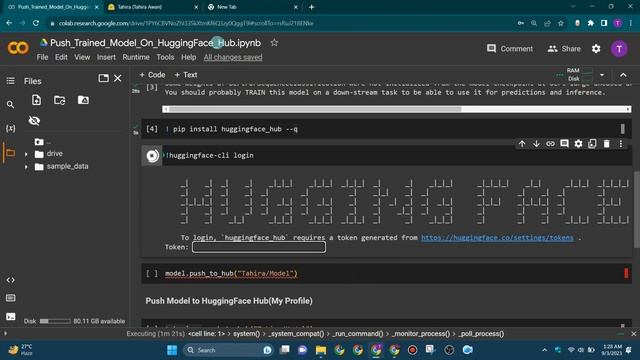Add a new Text cell
This screenshot has height=360, width=640.
(186, 75)
